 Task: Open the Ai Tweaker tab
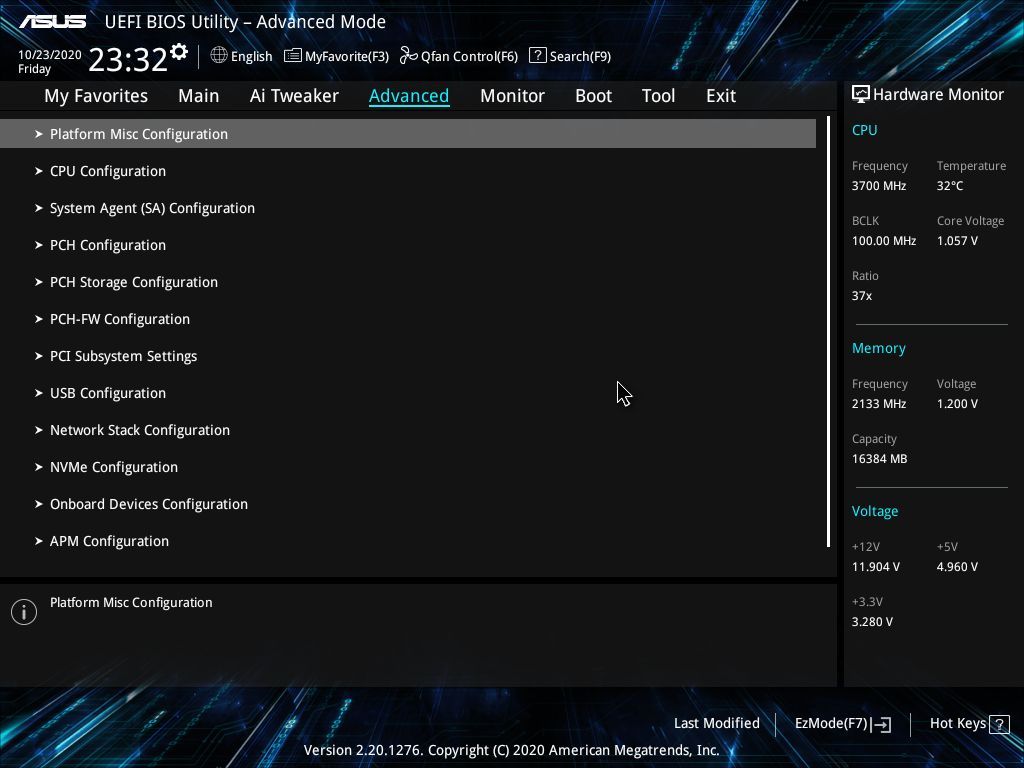[x=294, y=96]
